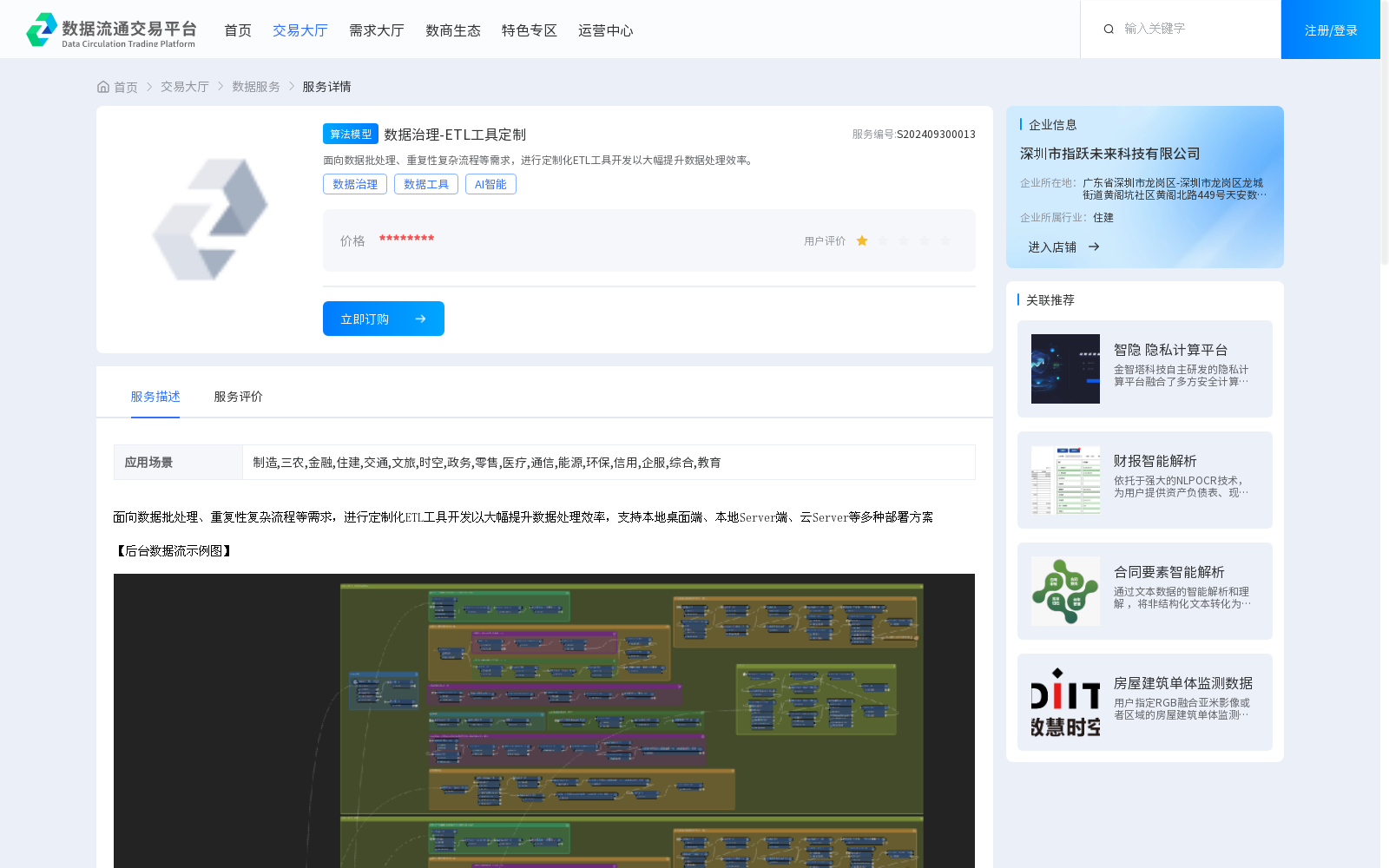
Task: Click the 注册/登录 button
Action: 1331,30
